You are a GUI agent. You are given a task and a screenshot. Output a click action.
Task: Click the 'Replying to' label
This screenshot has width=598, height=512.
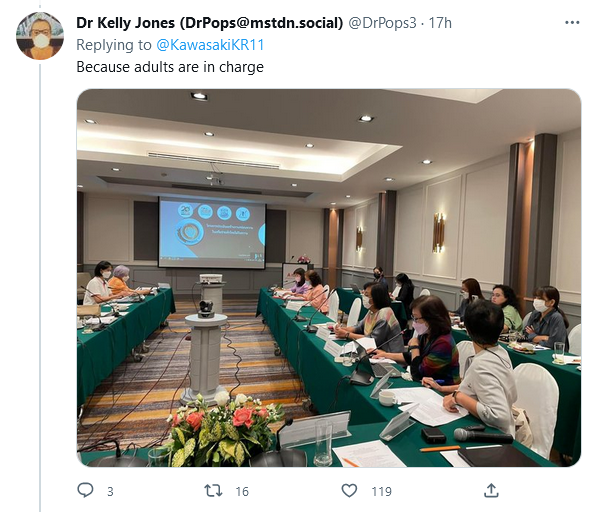coord(114,45)
